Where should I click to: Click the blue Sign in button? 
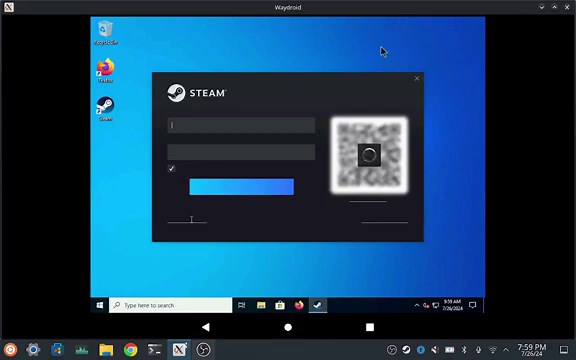(241, 187)
